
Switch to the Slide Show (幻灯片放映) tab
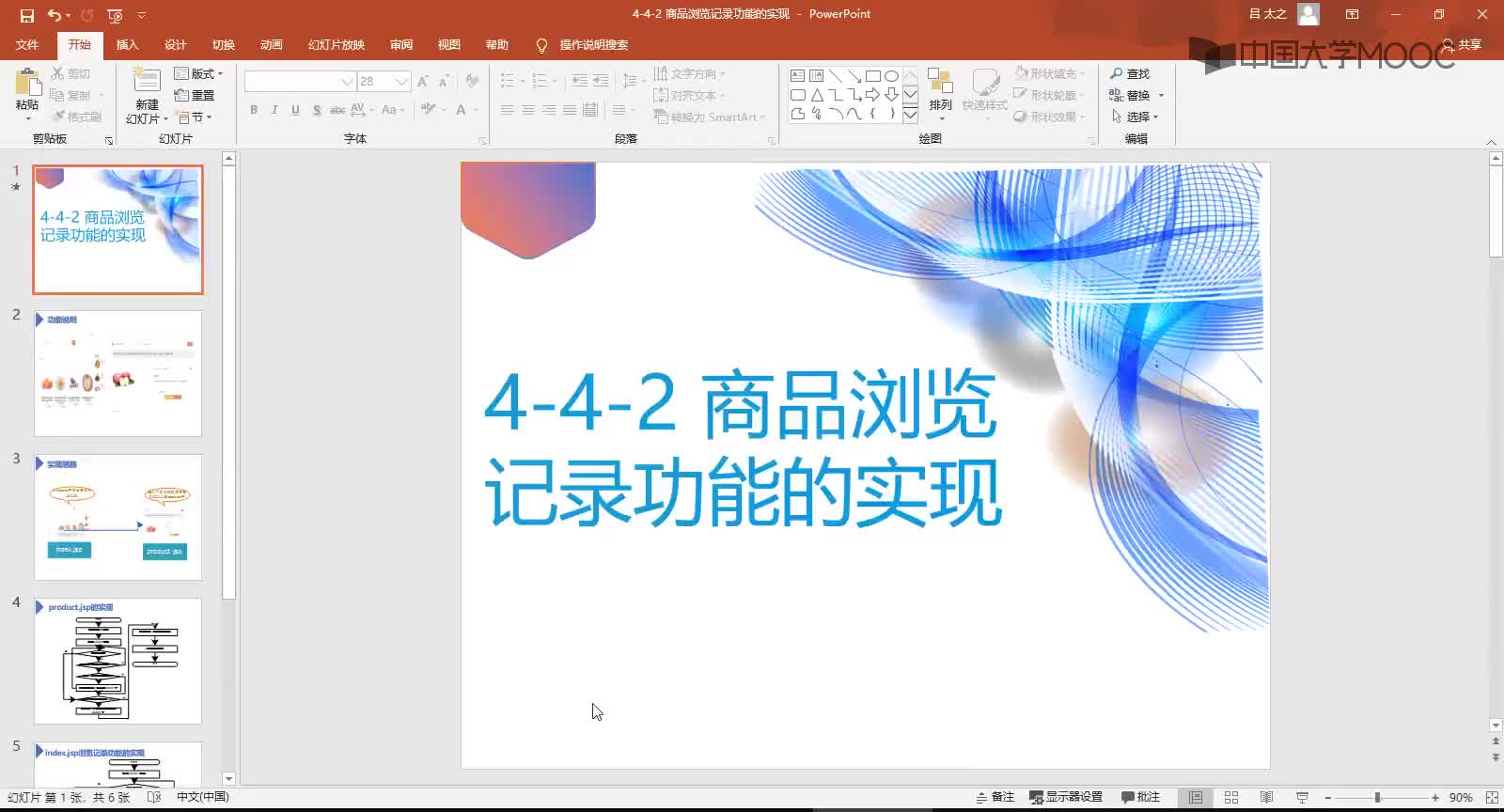coord(337,45)
